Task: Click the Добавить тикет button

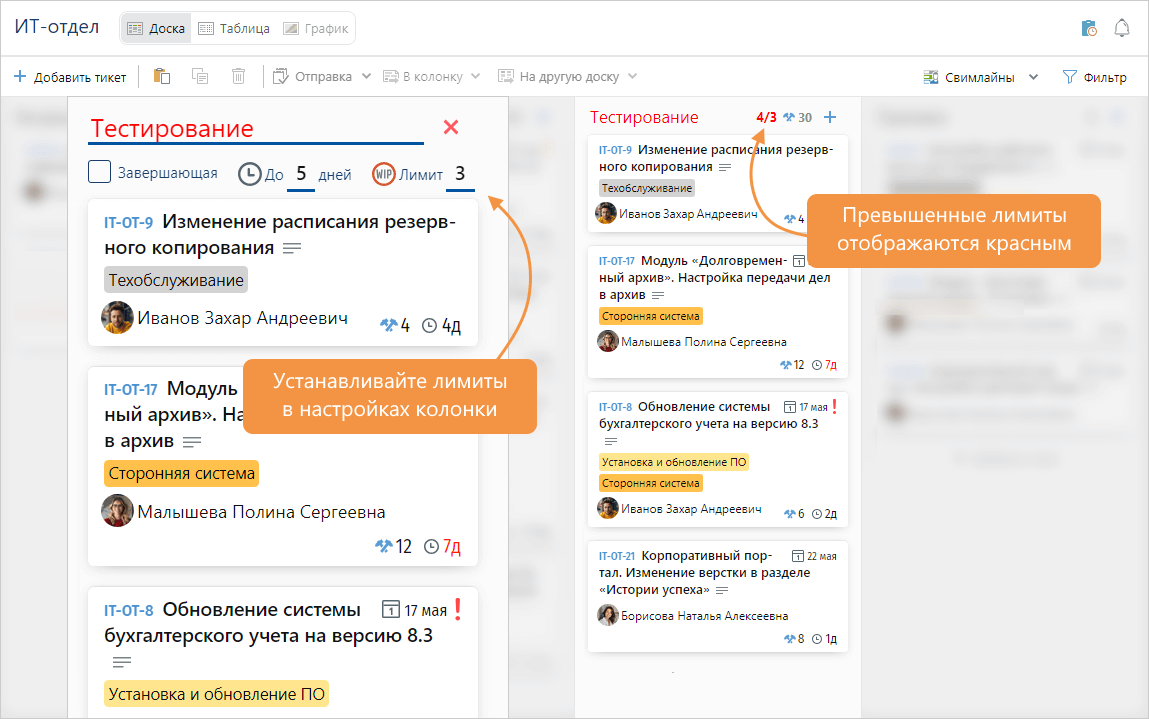Action: pyautogui.click(x=70, y=77)
